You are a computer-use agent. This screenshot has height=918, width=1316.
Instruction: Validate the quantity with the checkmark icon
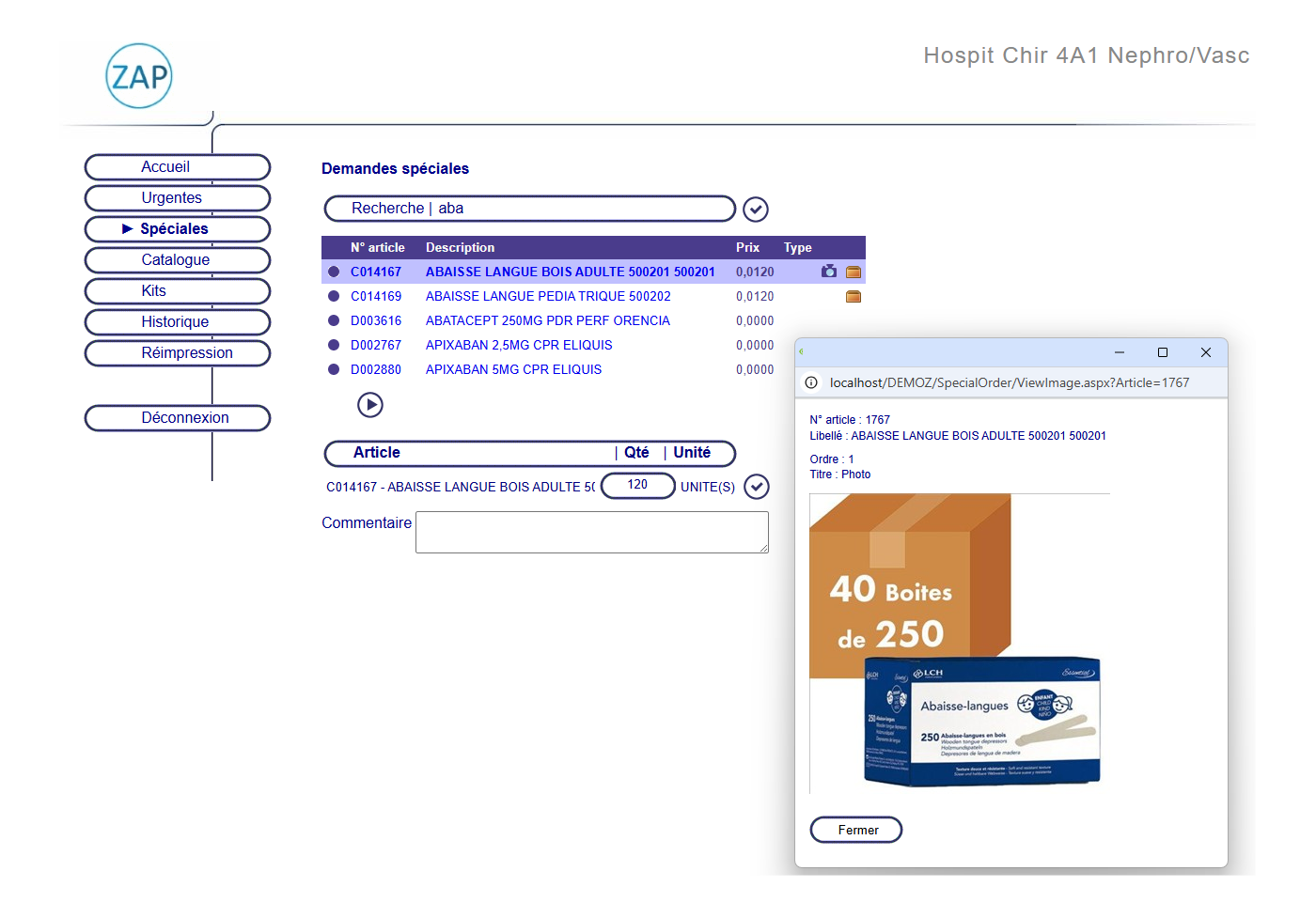coord(757,486)
